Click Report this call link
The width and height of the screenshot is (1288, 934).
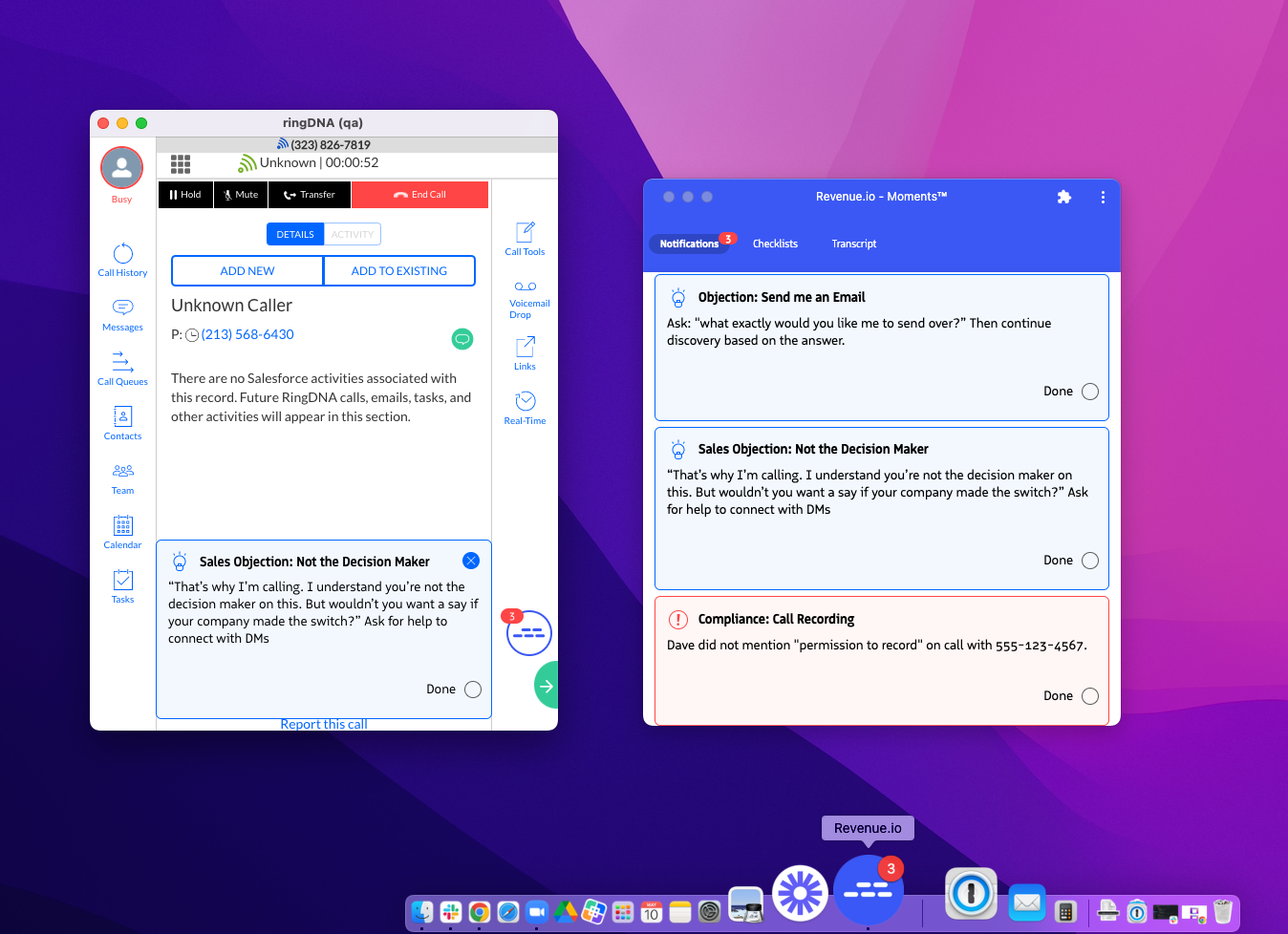[324, 724]
